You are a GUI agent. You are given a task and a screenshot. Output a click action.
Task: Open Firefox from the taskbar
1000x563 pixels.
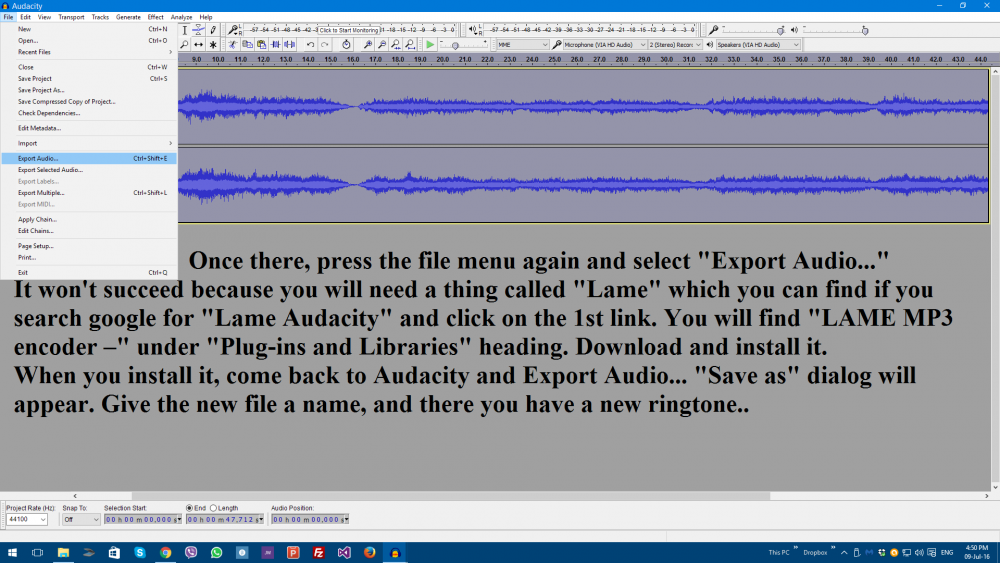(x=369, y=553)
